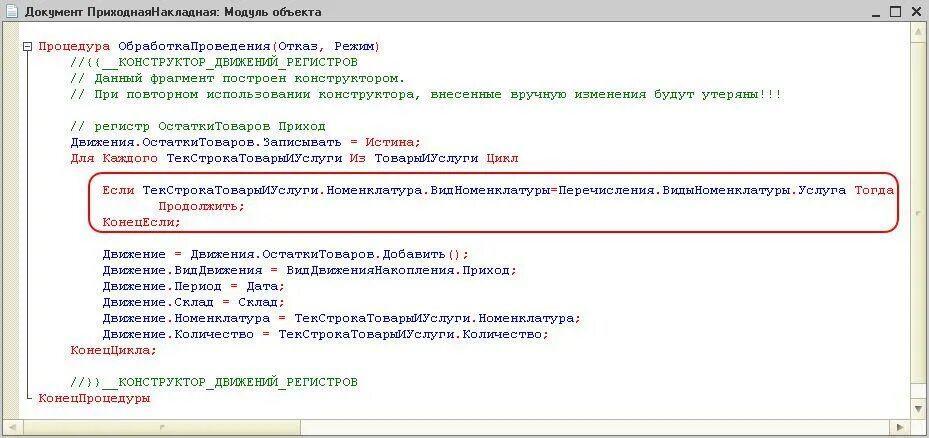Click the comment "регистр ОстаткиТоваров Приход"
Screen dimensions: 929x438
click(x=198, y=126)
